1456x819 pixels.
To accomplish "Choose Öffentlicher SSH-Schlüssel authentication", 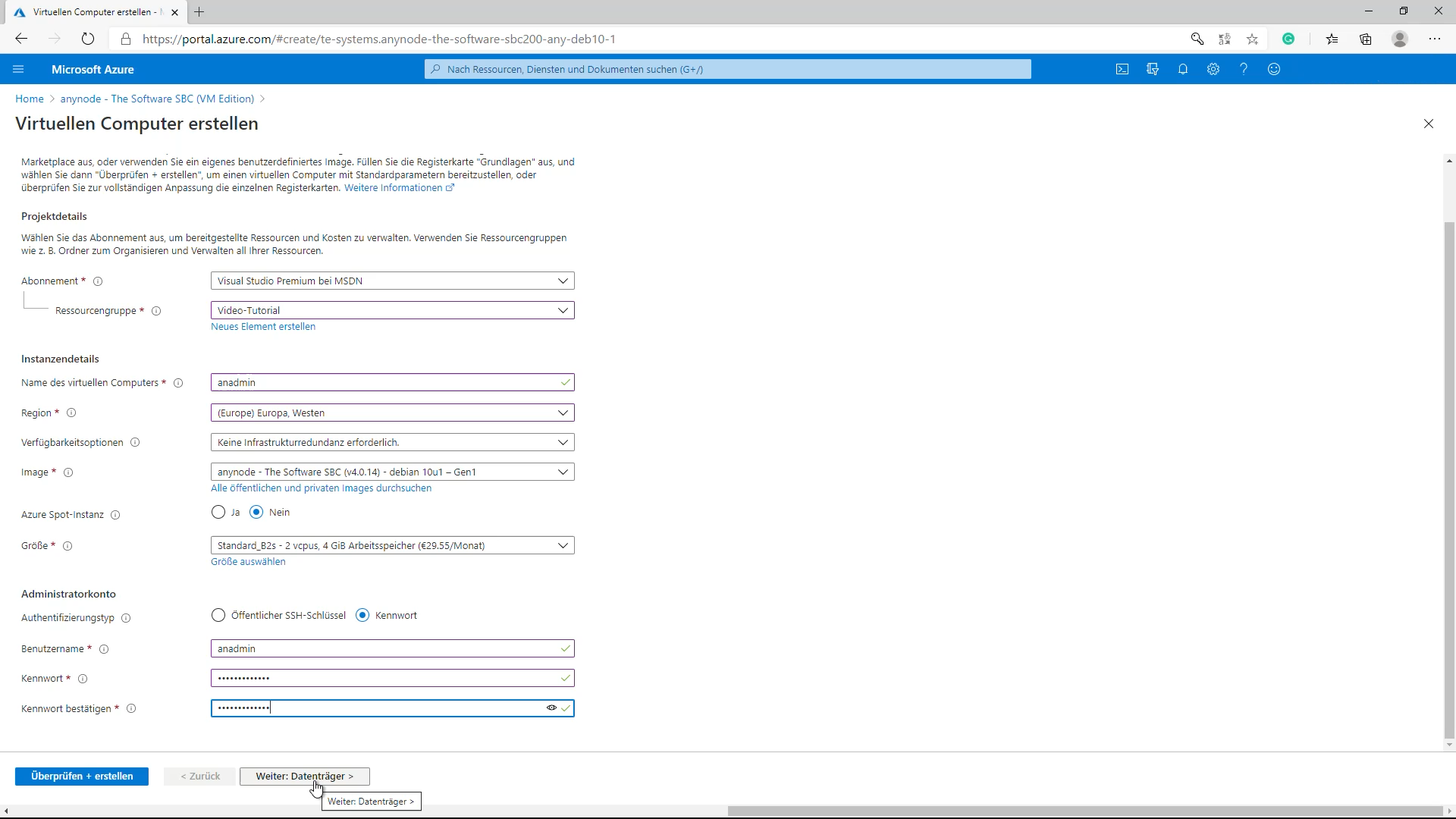I will point(218,616).
